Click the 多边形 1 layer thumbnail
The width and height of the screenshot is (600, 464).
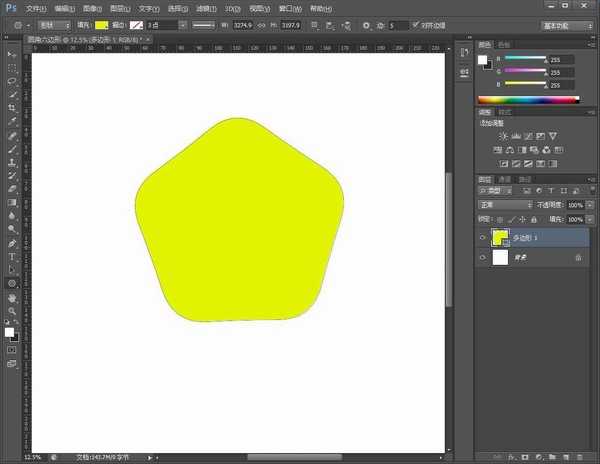(500, 238)
